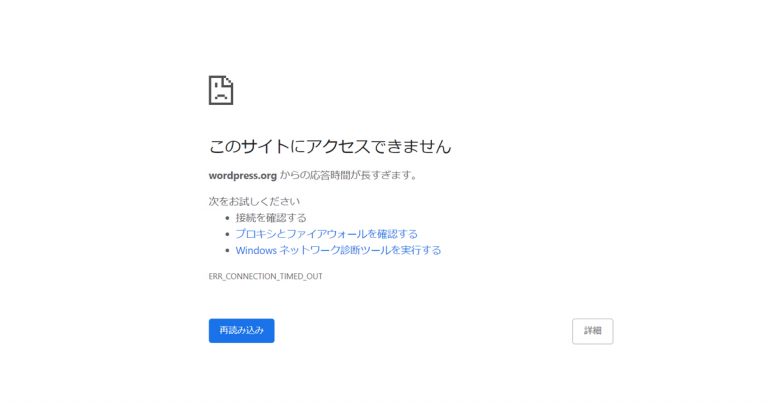Viewport: 768px width, 403px height.
Task: Click bullet point beside 接続を確認する
Action: click(x=227, y=218)
